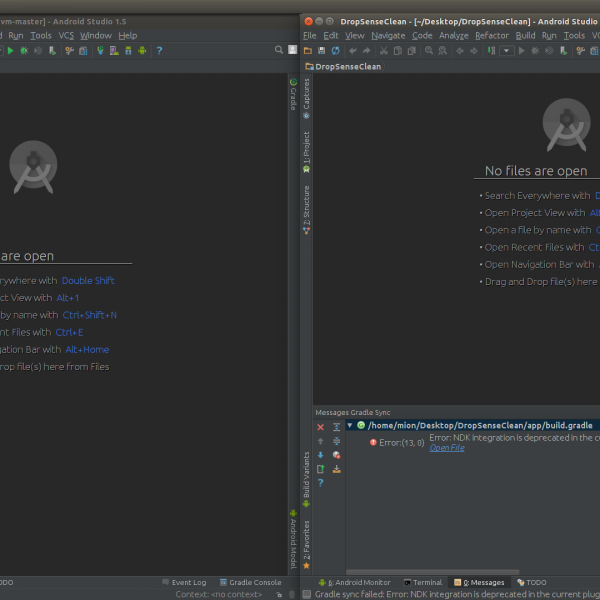
Task: Open Captures side panel tab
Action: [x=307, y=99]
